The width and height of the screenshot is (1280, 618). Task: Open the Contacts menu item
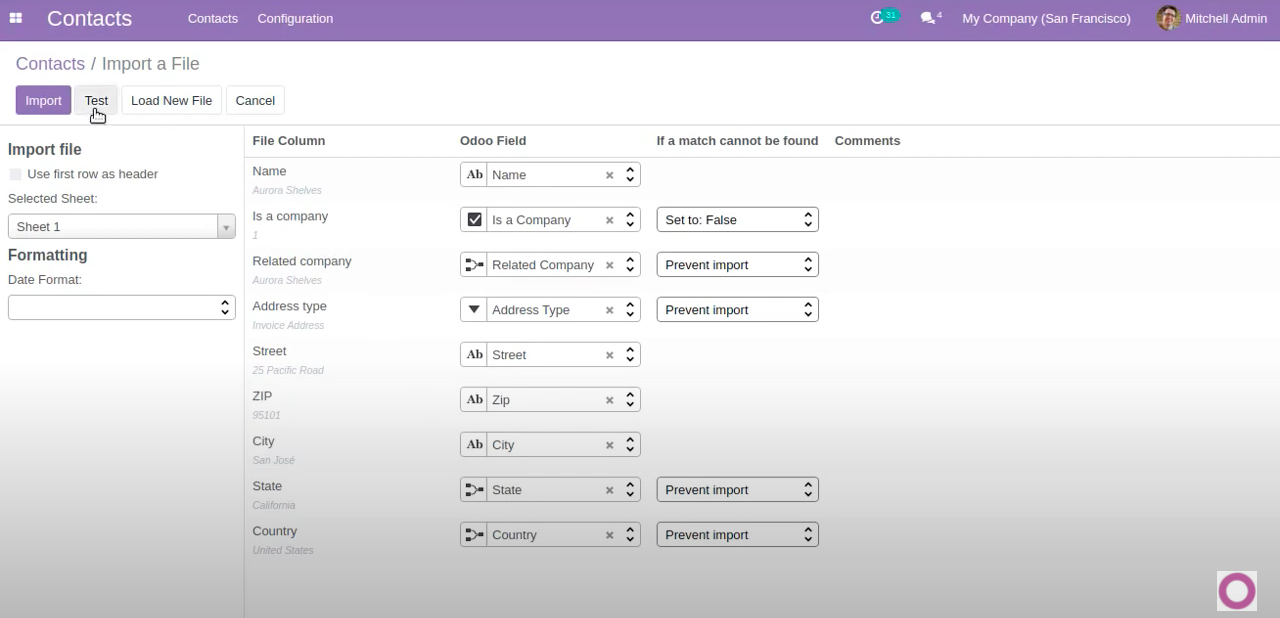(212, 18)
